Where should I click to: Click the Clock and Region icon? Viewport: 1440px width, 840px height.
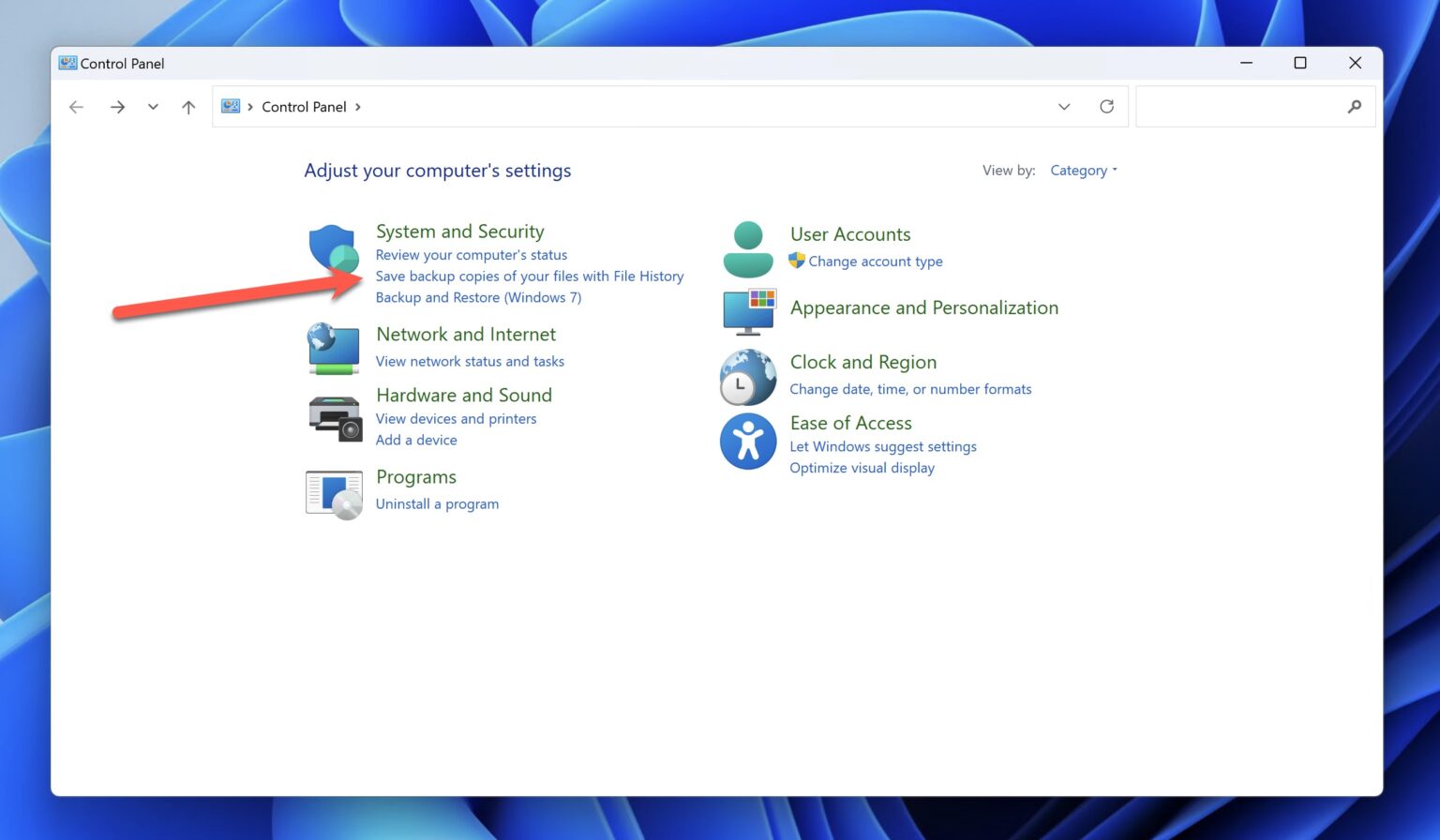(x=747, y=376)
